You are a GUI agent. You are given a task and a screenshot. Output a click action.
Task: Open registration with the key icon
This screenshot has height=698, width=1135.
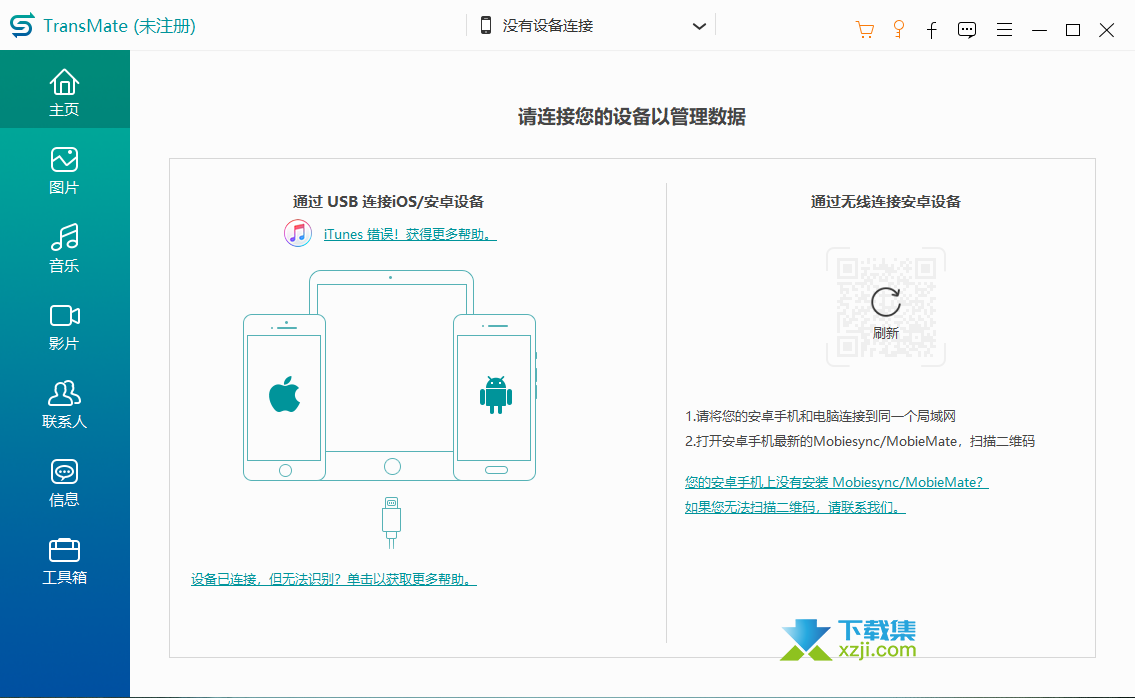(x=898, y=30)
